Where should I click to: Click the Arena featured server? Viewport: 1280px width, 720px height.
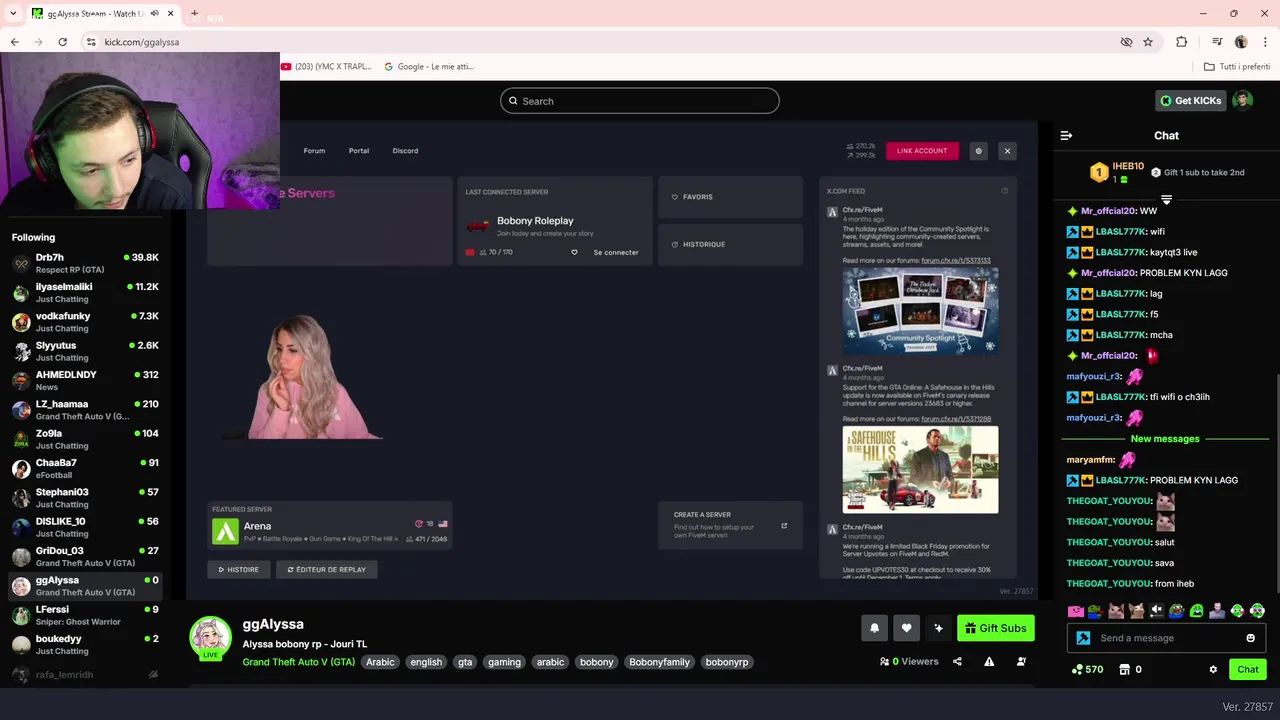pyautogui.click(x=330, y=526)
